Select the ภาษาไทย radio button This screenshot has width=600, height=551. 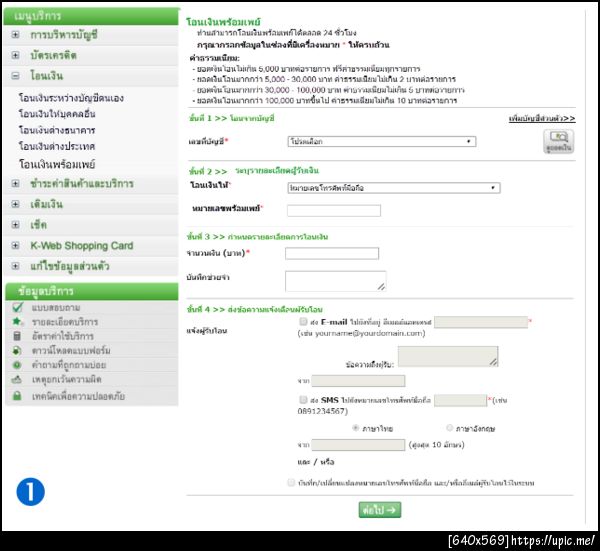(355, 428)
